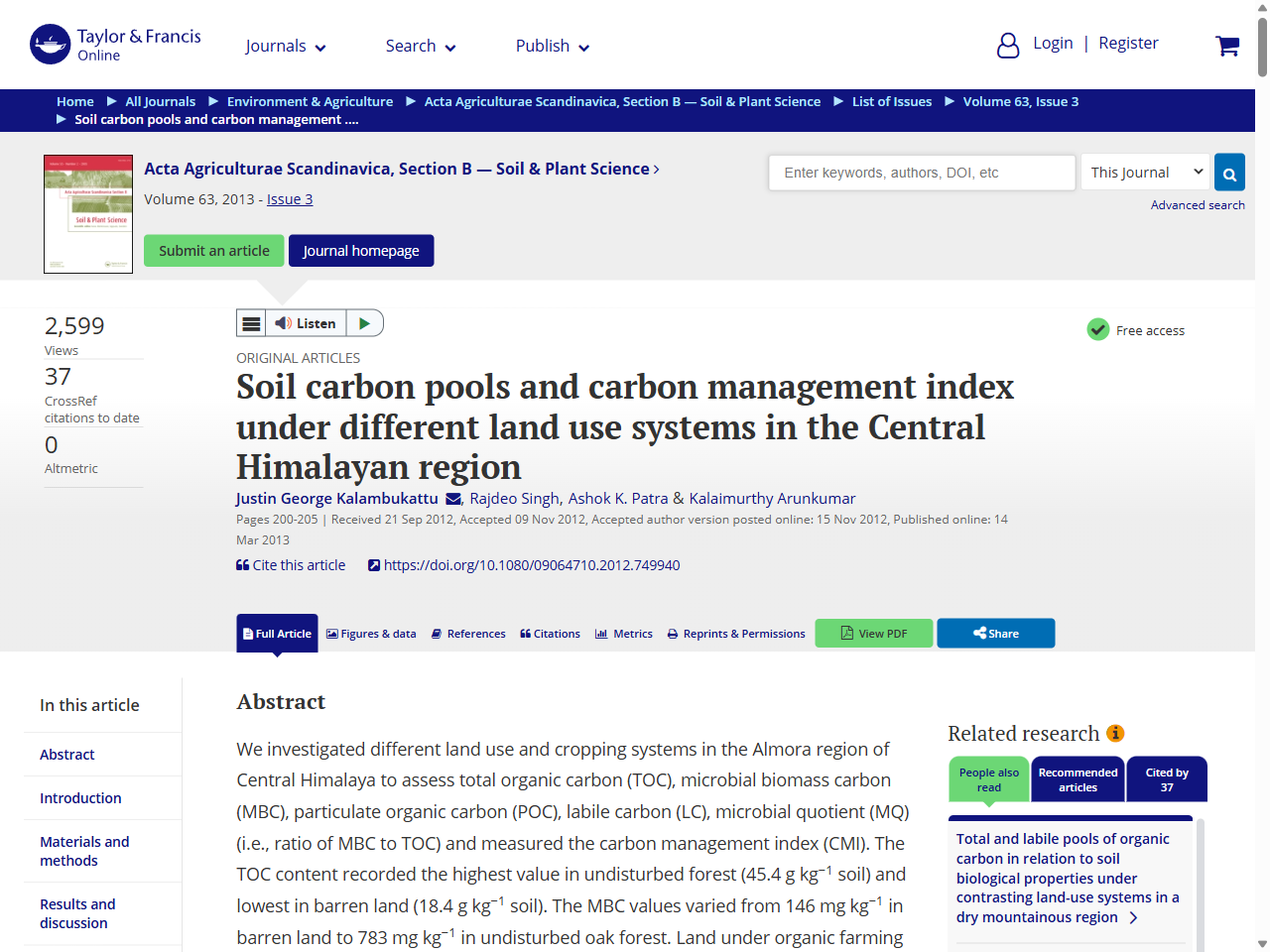Viewport: 1270px width, 952px height.
Task: Click Advanced search link
Action: pyautogui.click(x=1198, y=205)
